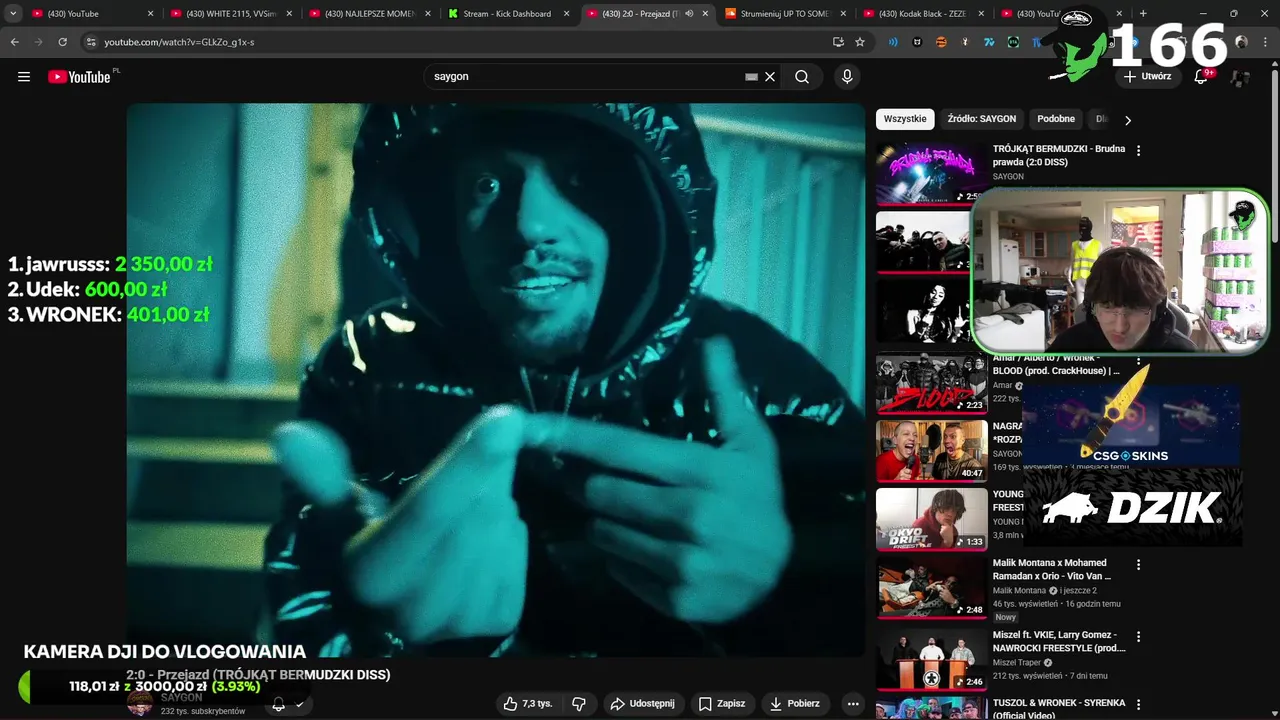The height and width of the screenshot is (720, 1280).
Task: Close the Kodak Black - ZEZE tab
Action: (x=981, y=14)
